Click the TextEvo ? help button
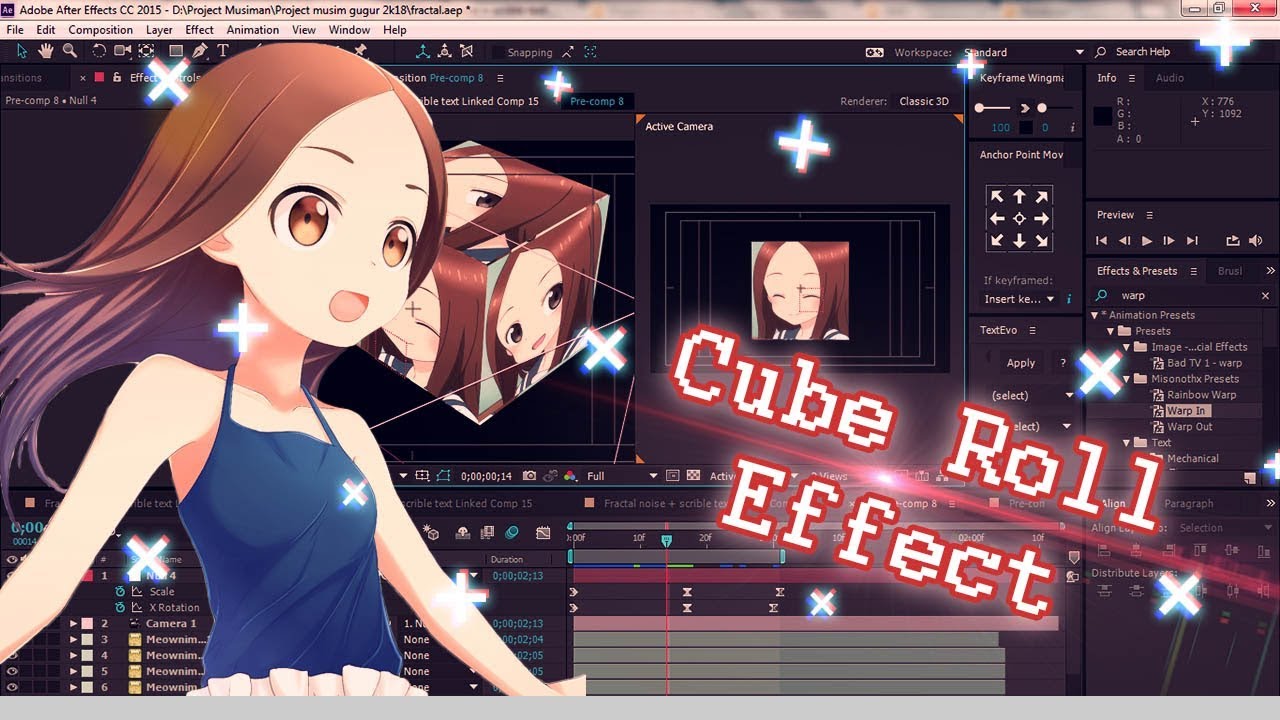This screenshot has width=1280, height=720. pos(1063,363)
